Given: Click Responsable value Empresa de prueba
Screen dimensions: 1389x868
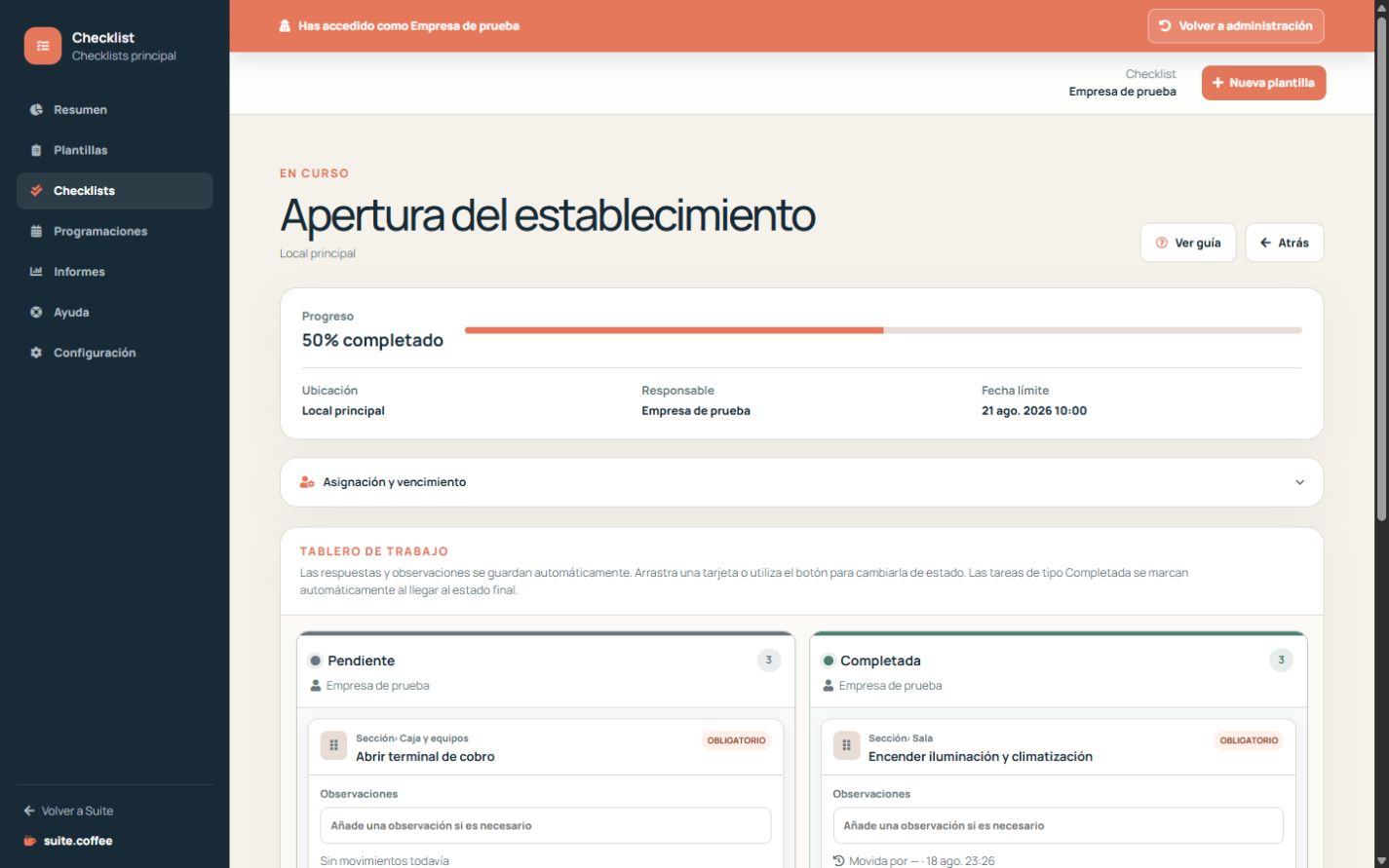Looking at the screenshot, I should coord(696,411).
